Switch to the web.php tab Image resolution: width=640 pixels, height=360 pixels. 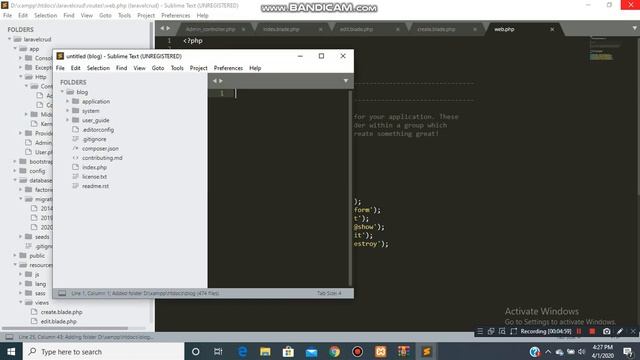tap(504, 29)
